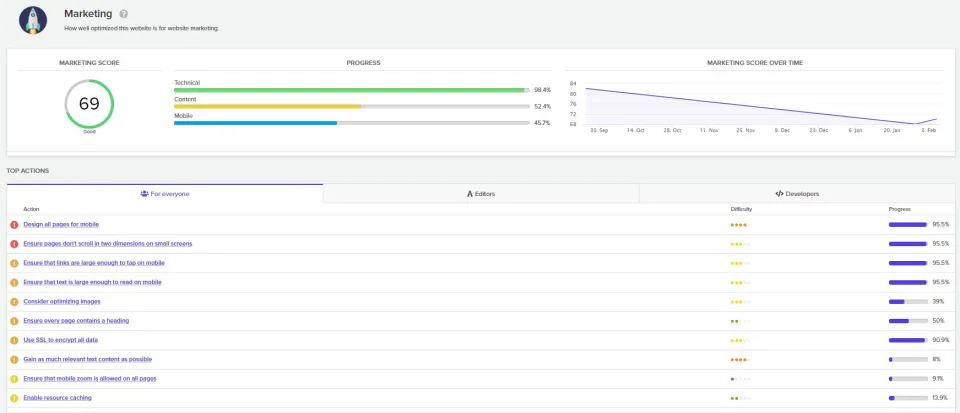Click the 45.7% Mobile value
Image resolution: width=960 pixels, height=413 pixels.
click(x=542, y=123)
